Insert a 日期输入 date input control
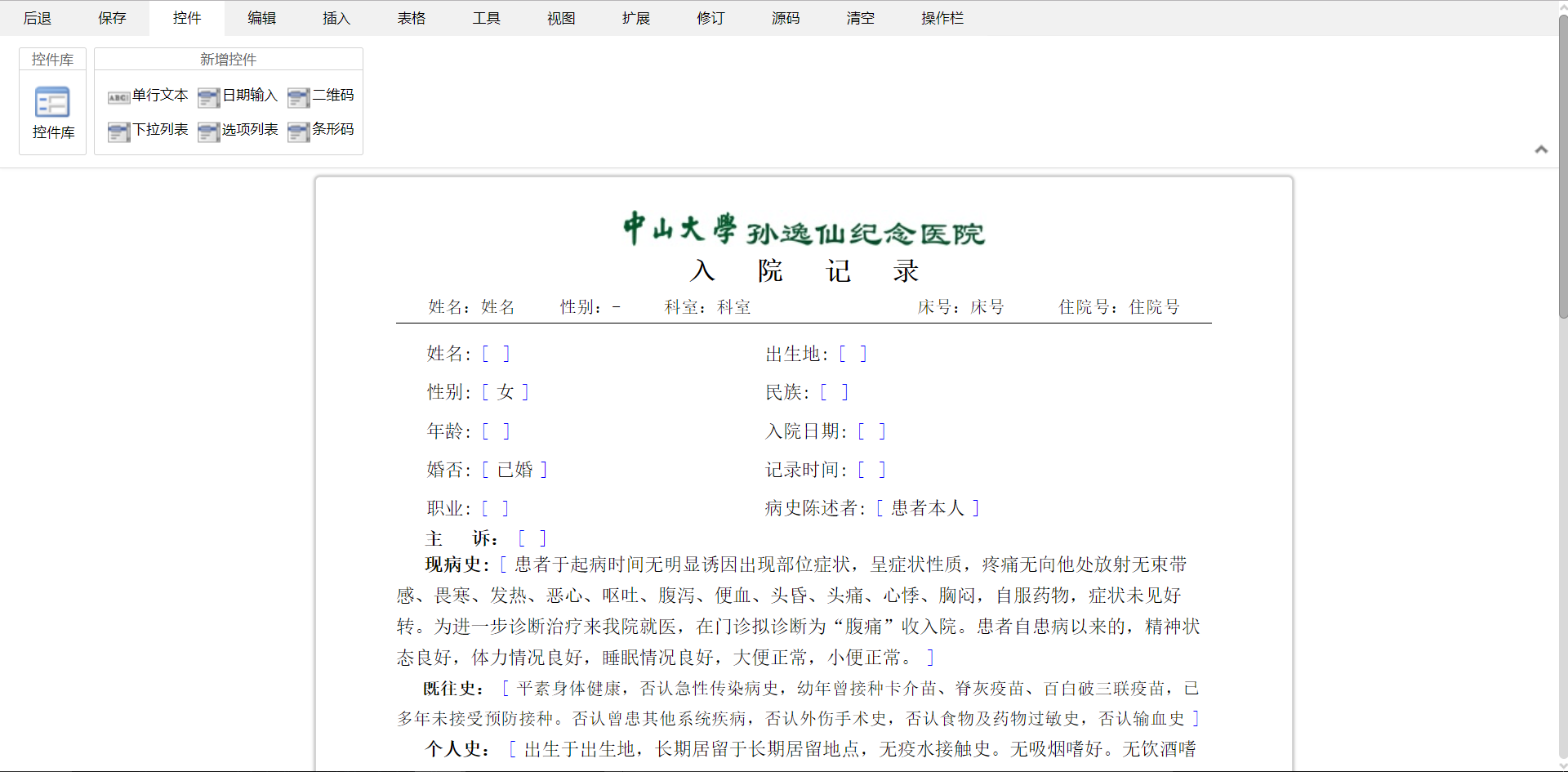Image resolution: width=1568 pixels, height=772 pixels. coord(238,96)
